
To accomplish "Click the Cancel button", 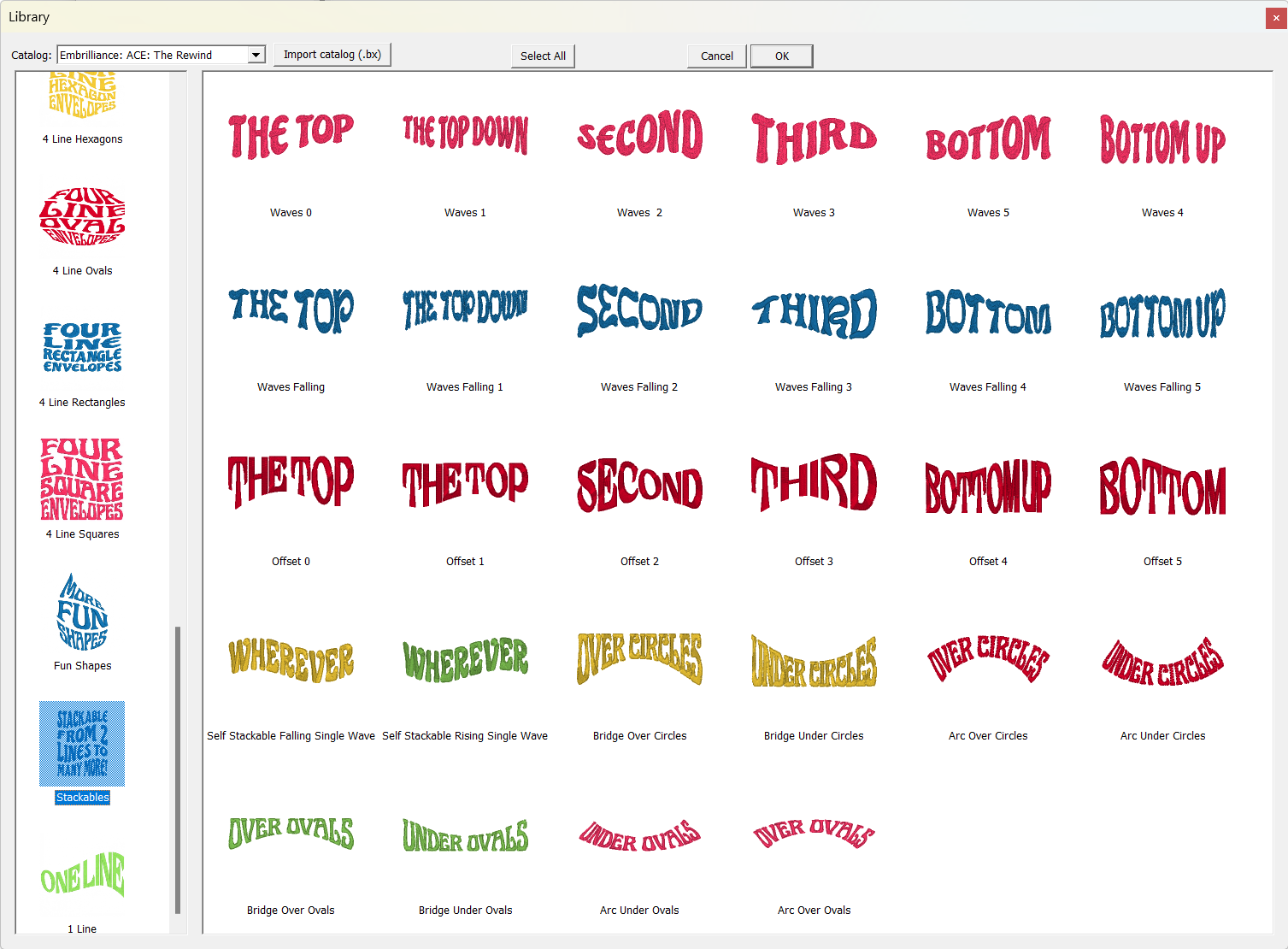I will (716, 56).
